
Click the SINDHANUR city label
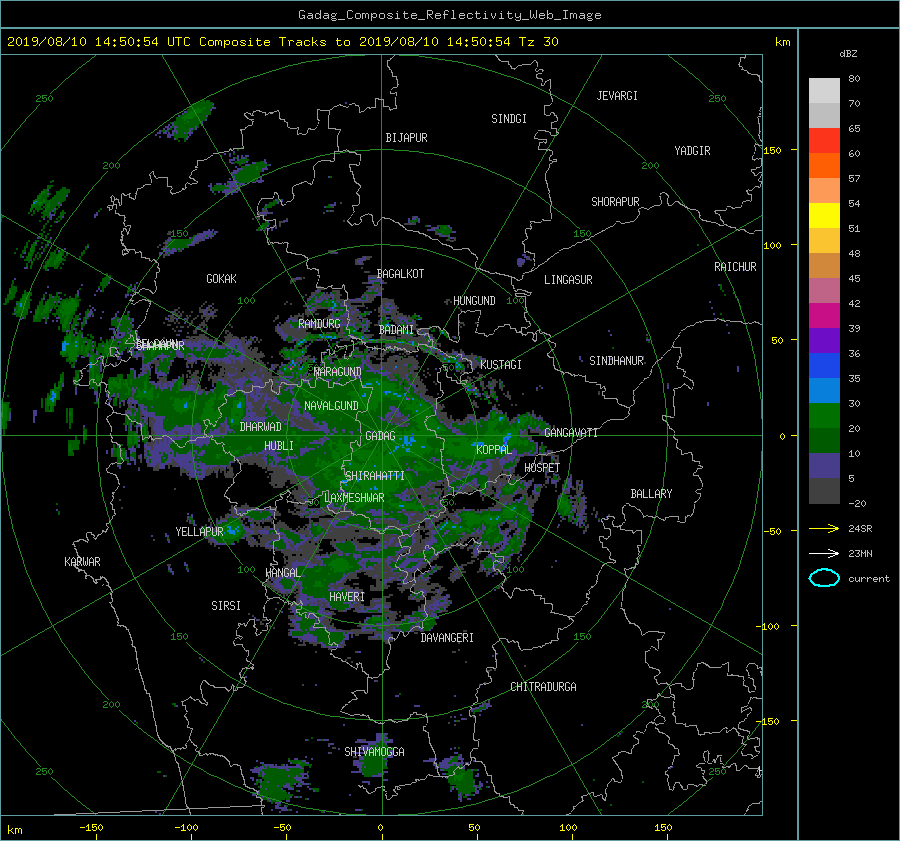[616, 361]
